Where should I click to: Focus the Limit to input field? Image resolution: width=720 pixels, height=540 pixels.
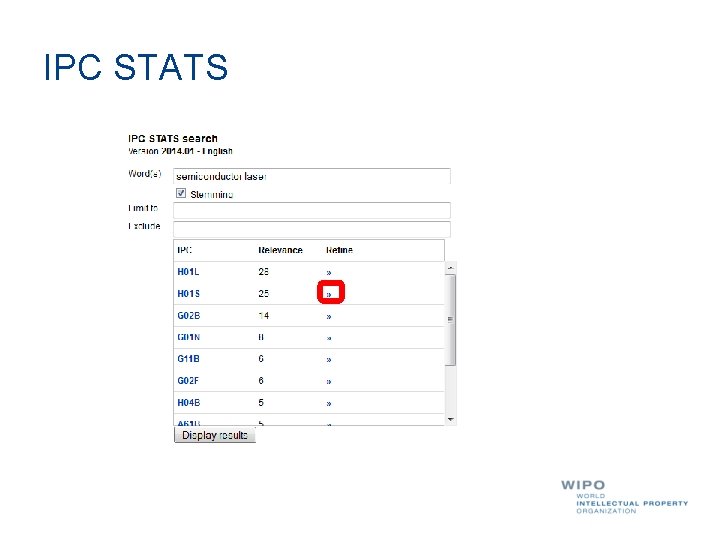(312, 210)
